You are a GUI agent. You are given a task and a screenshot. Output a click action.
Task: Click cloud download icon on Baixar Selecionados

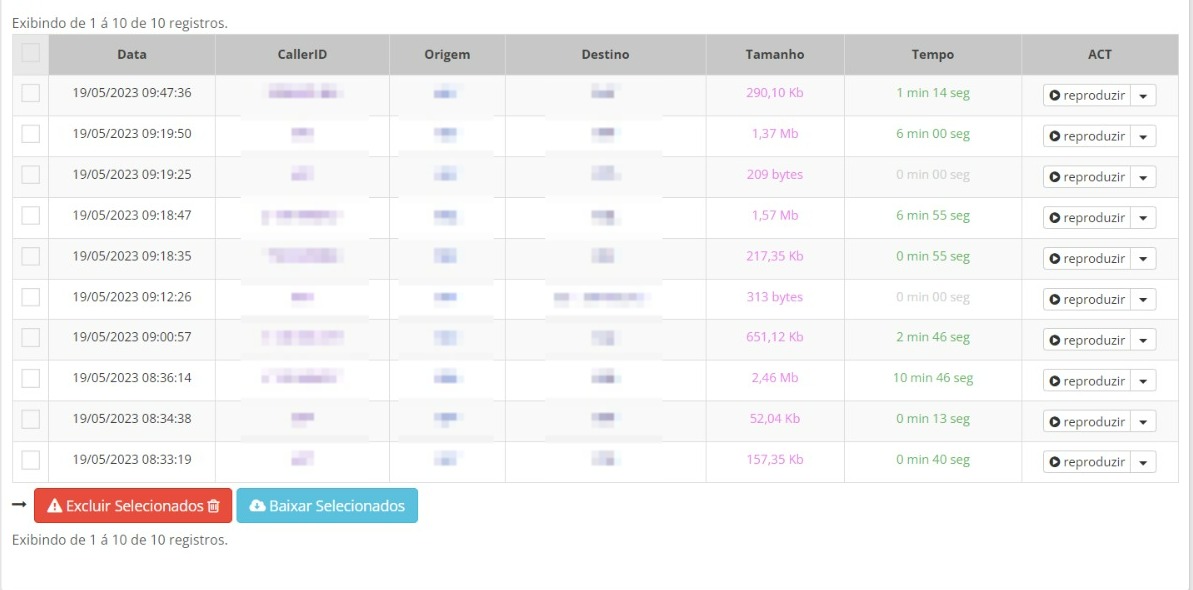(257, 506)
